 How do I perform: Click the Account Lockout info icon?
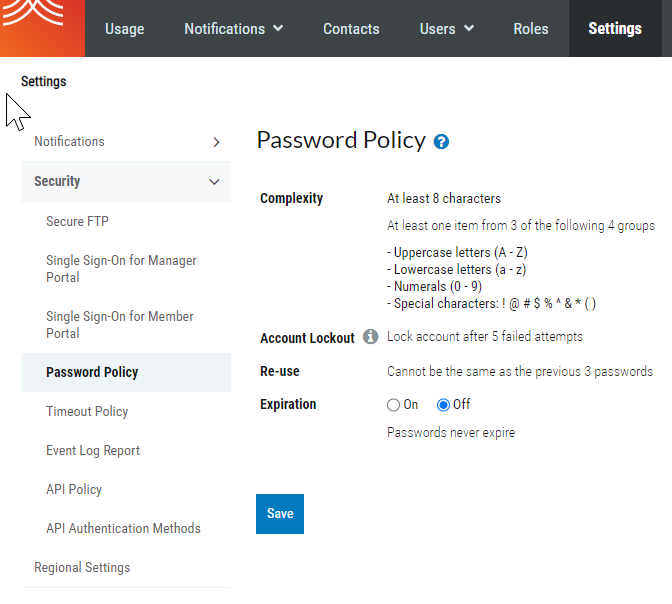point(370,337)
